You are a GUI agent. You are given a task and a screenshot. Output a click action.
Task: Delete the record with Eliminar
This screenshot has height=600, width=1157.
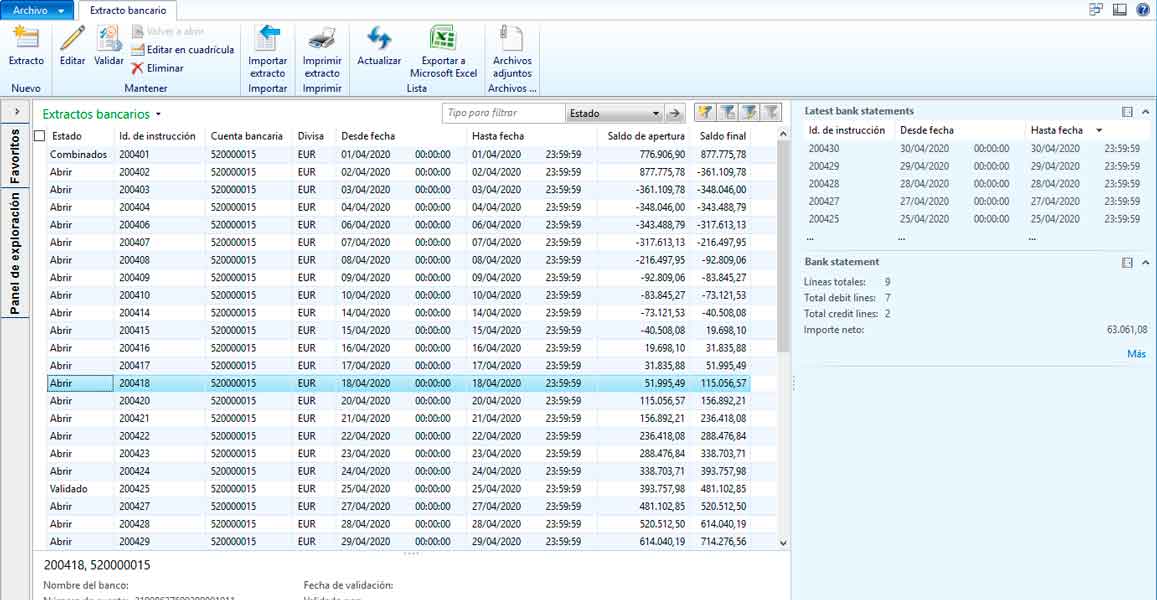158,68
